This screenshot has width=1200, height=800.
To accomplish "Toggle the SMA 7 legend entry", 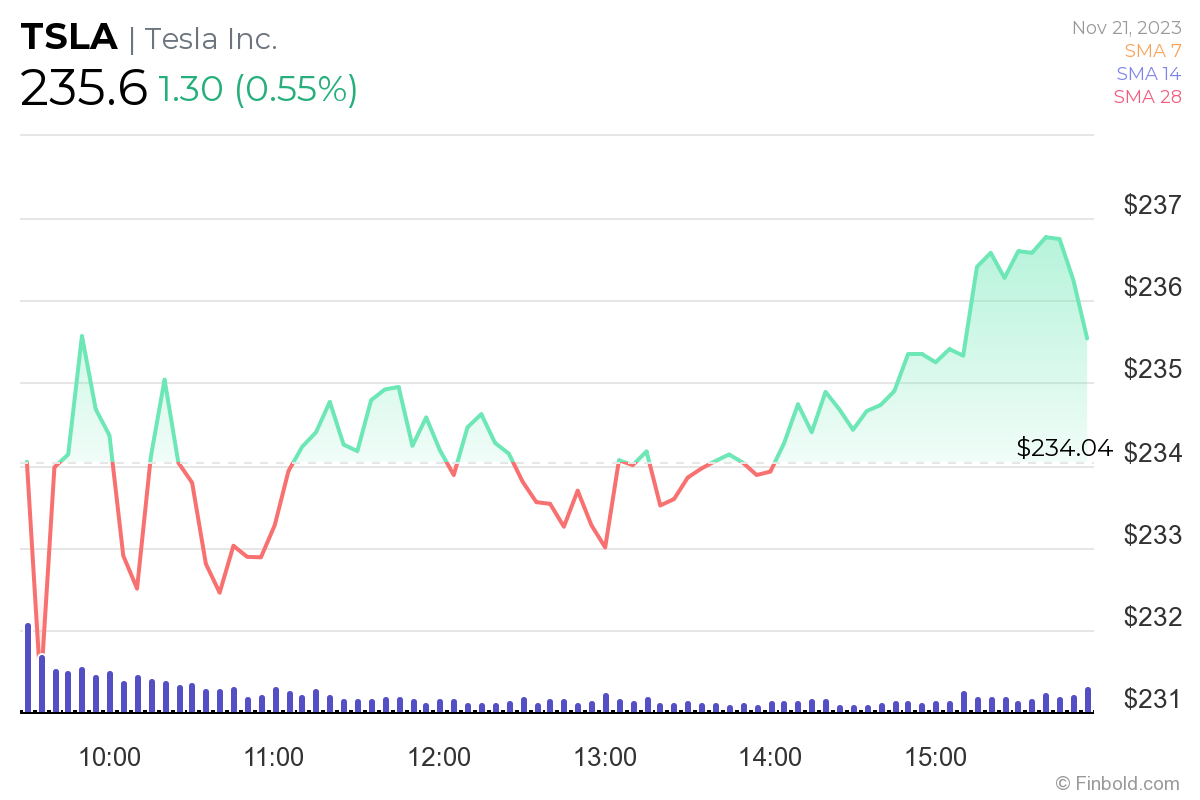I will [x=1153, y=51].
